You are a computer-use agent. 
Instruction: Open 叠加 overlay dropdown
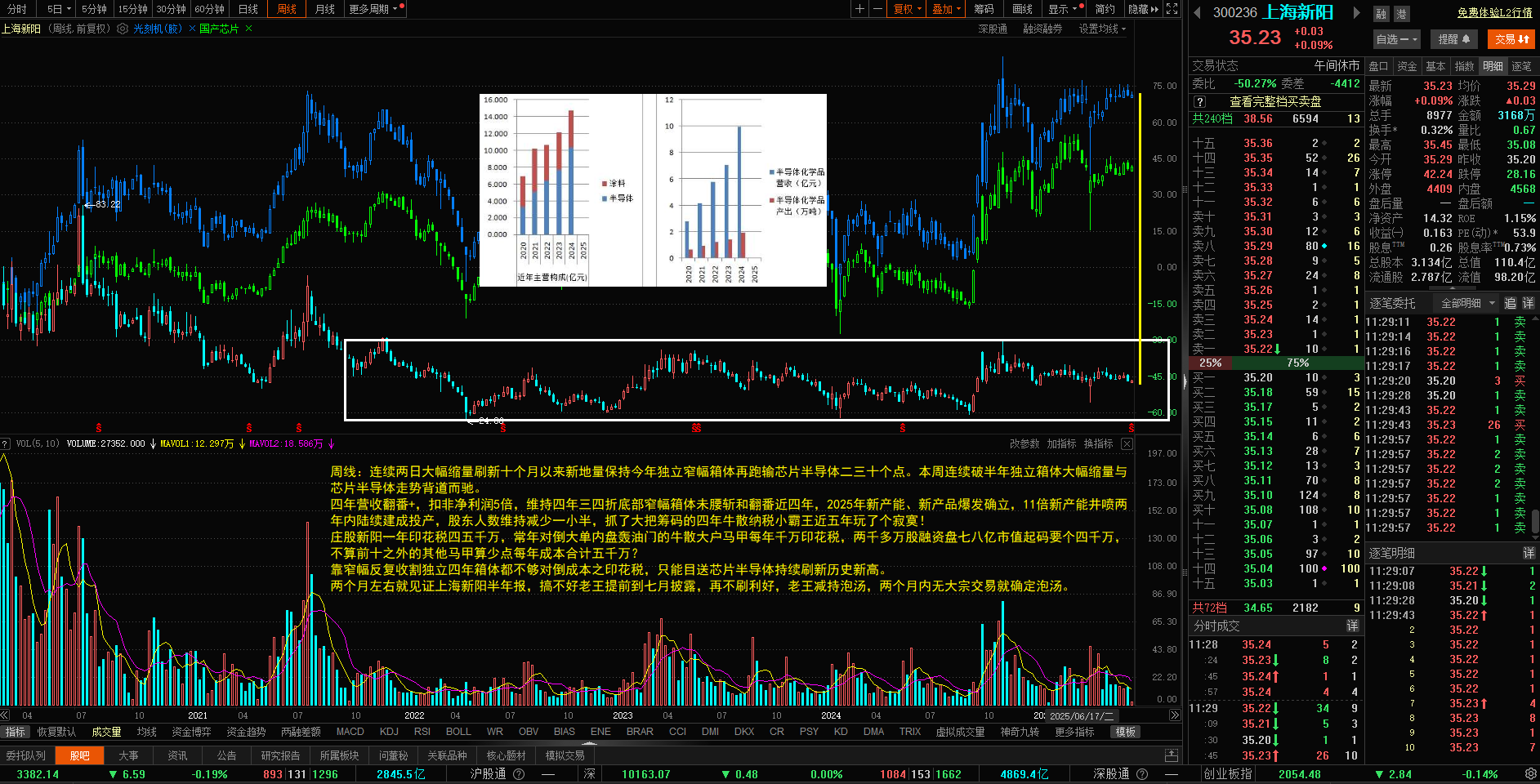click(946, 9)
